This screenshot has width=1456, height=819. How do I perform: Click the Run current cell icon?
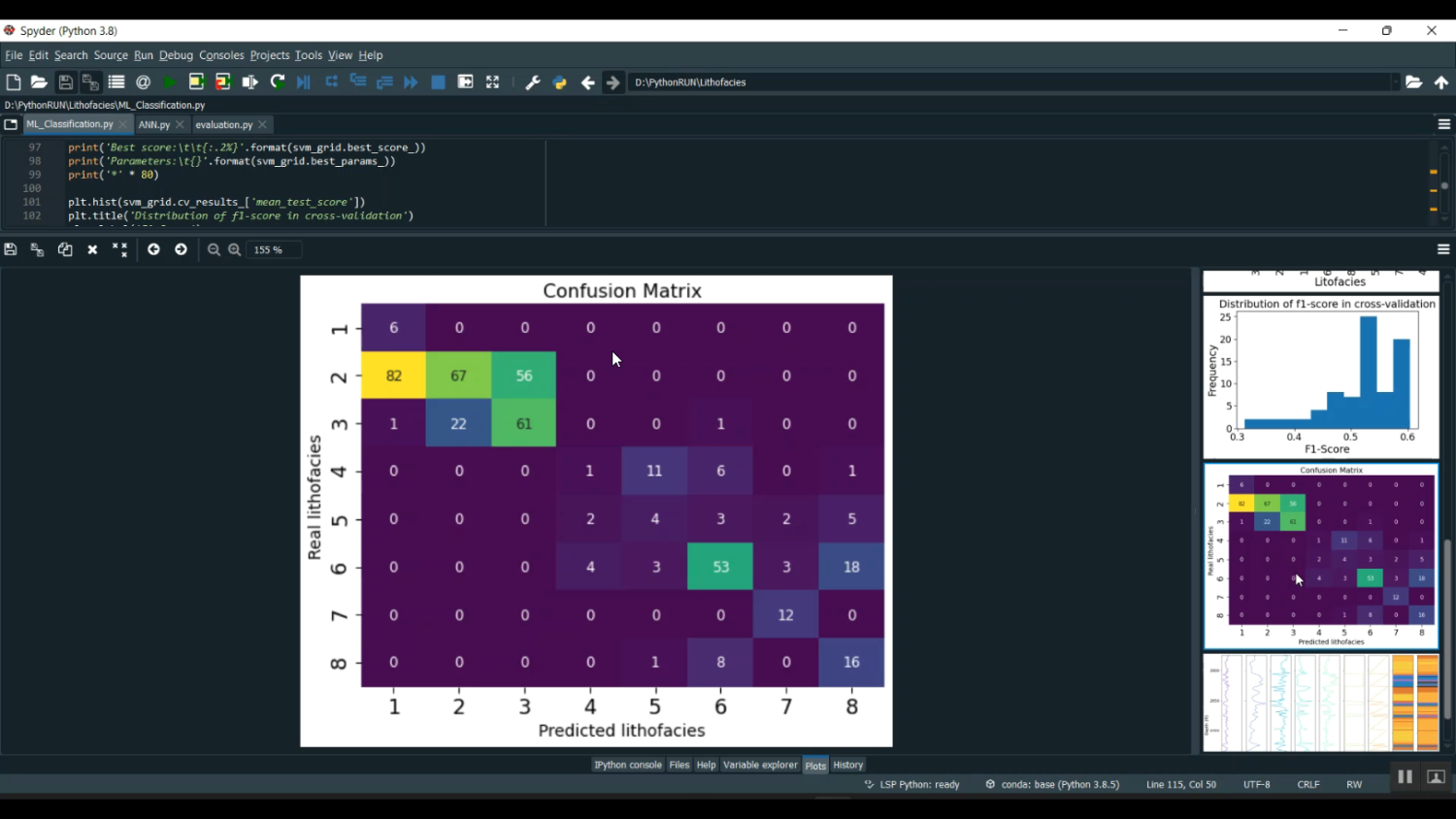pyautogui.click(x=196, y=82)
